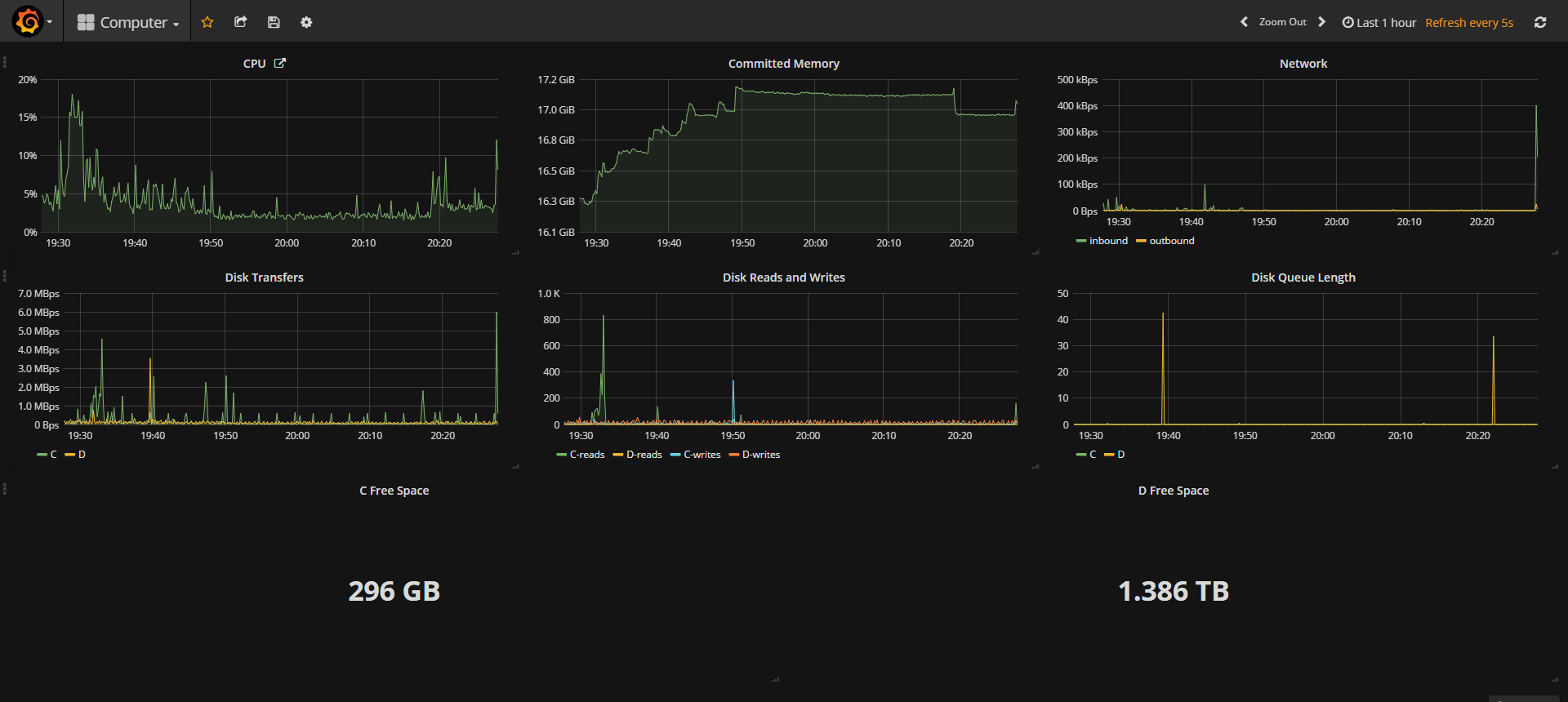Toggle outbound series in Network legend
Viewport: 1568px width, 702px height.
pos(1171,241)
